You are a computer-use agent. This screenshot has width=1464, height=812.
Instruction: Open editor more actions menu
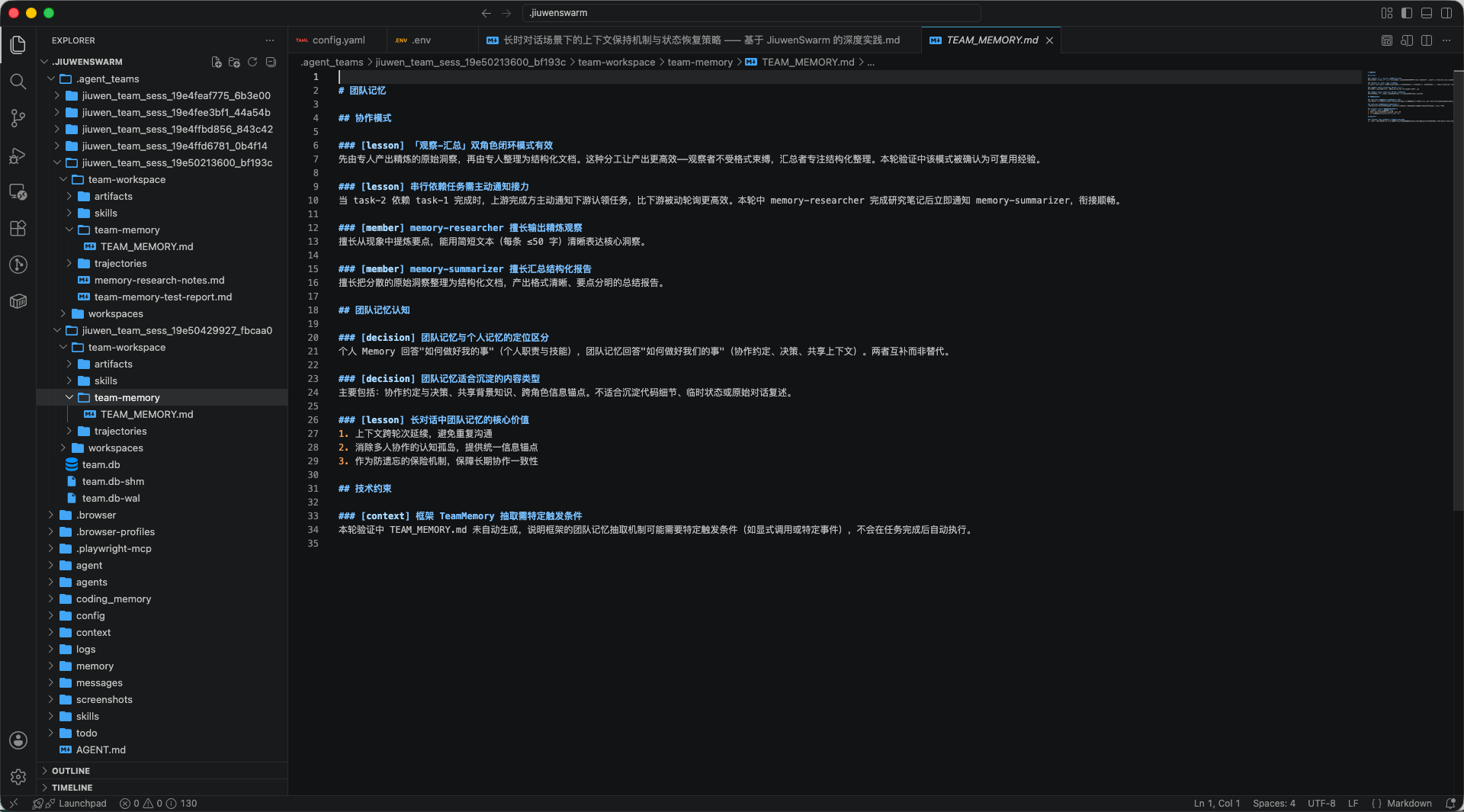[x=1446, y=40]
